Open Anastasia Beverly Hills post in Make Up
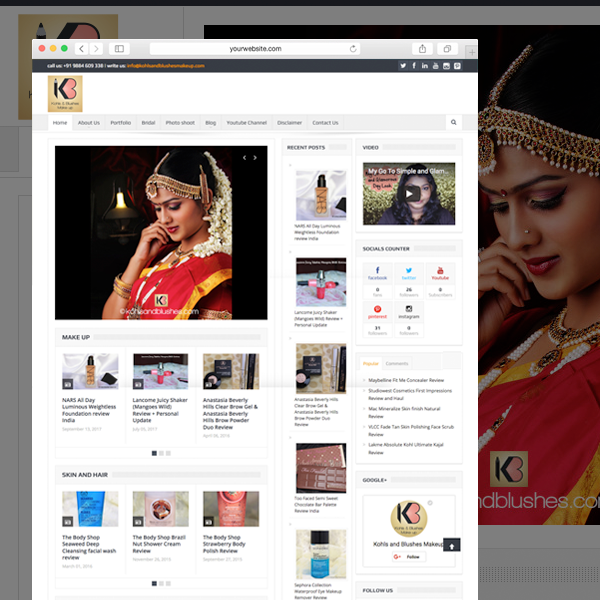This screenshot has height=600, width=600. click(230, 414)
